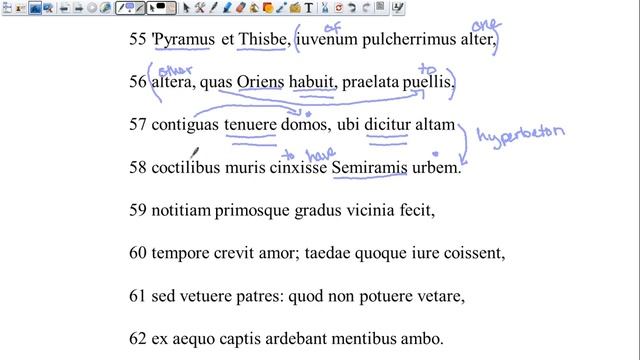The height and width of the screenshot is (360, 640).
Task: Select the blue Highlighter tool
Action: click(227, 8)
